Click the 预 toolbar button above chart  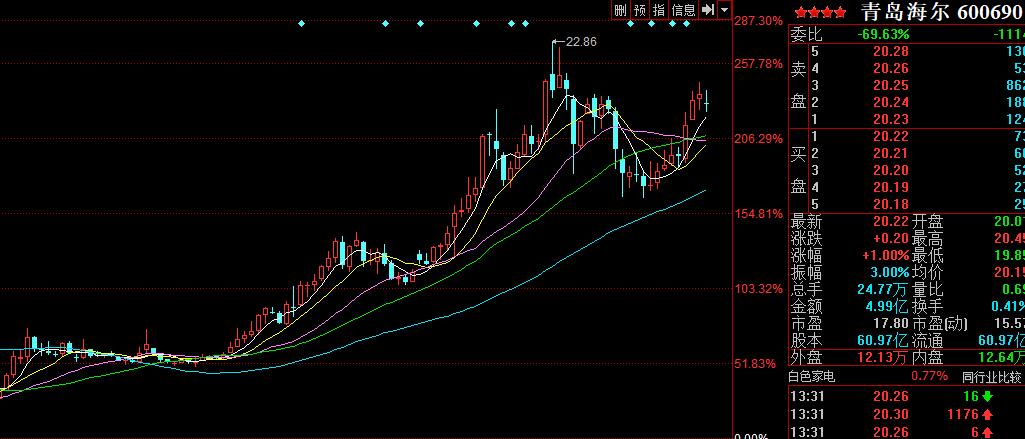click(x=640, y=9)
